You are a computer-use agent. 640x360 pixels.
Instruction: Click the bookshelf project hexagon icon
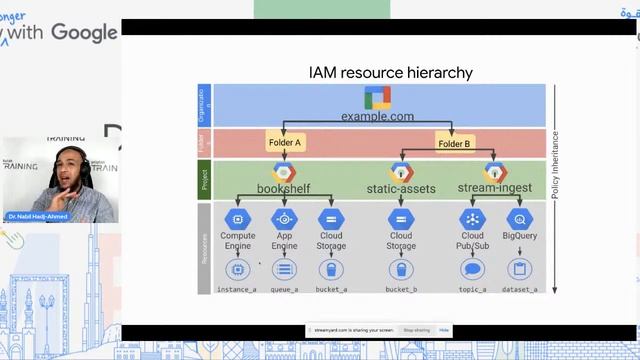tap(284, 173)
